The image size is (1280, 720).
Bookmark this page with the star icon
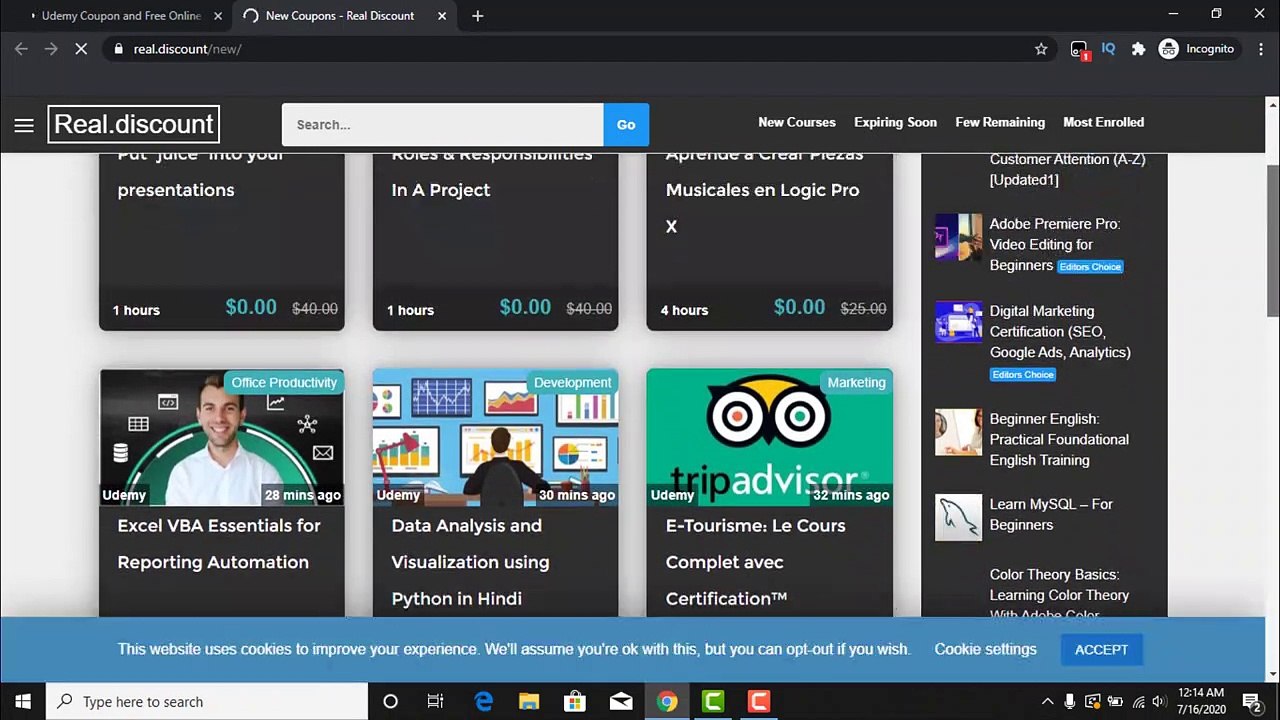[1041, 49]
